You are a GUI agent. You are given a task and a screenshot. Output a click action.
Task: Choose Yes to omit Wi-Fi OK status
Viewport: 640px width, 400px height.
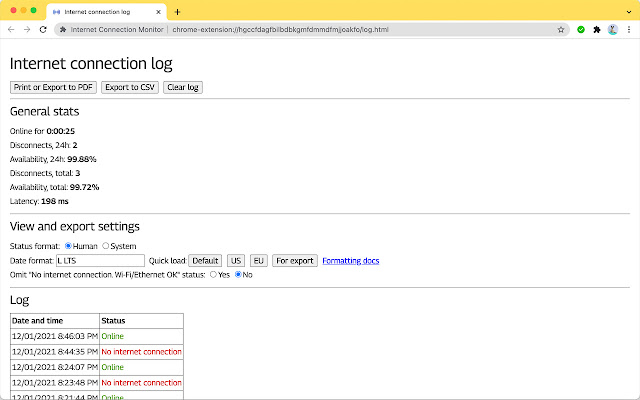pos(213,275)
